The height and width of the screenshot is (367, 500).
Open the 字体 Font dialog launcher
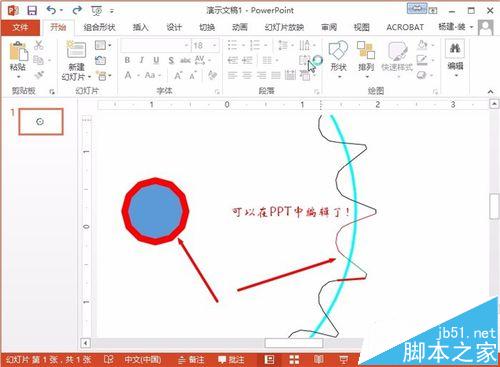(217, 91)
